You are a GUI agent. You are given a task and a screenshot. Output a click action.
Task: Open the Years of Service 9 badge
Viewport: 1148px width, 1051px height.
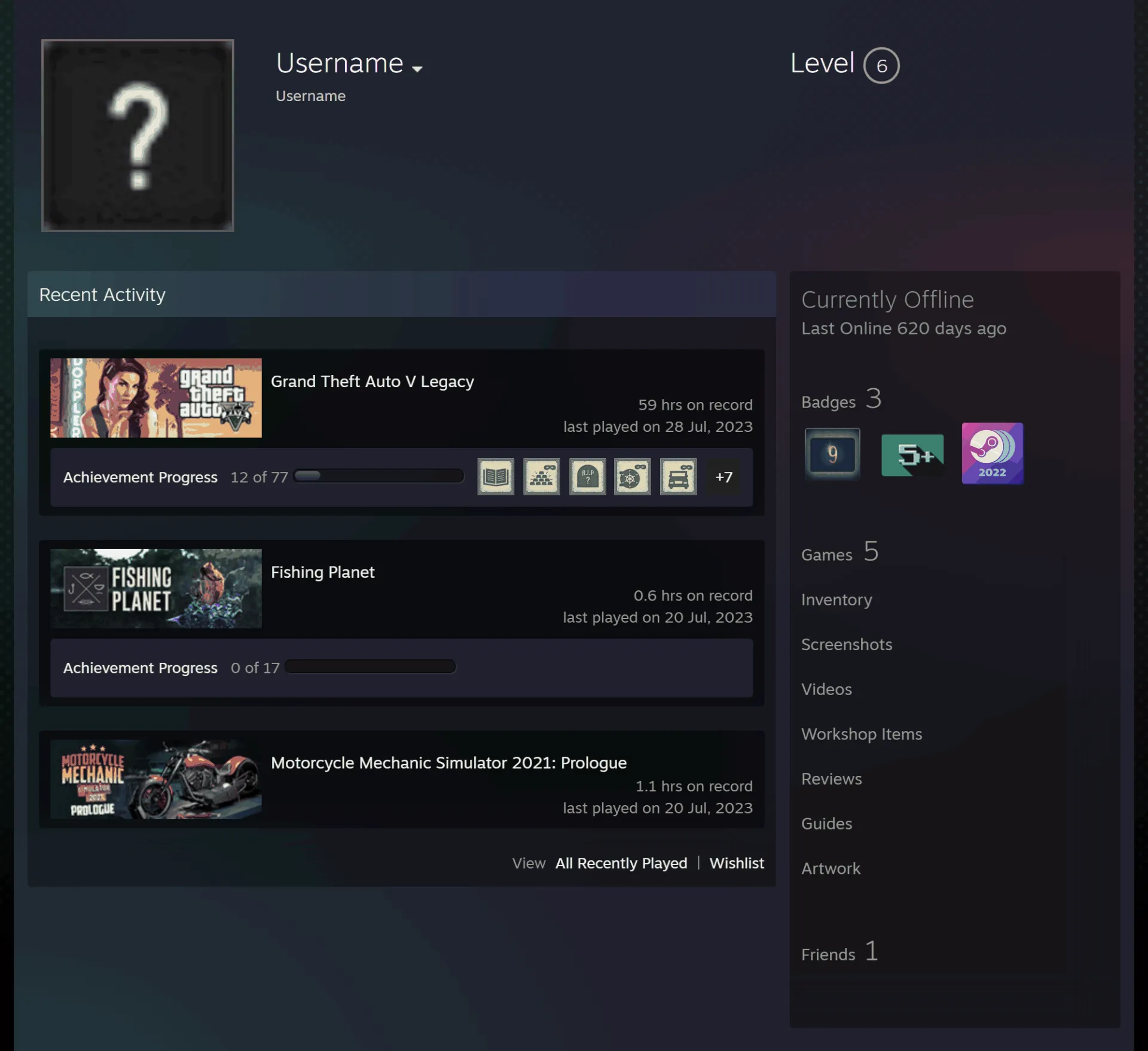pyautogui.click(x=832, y=454)
